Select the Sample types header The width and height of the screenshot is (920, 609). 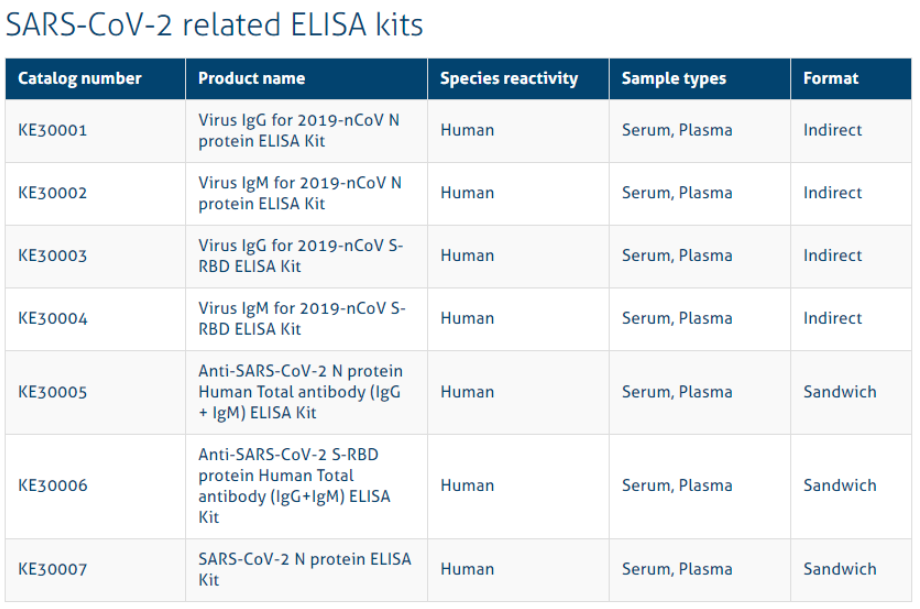coord(674,79)
